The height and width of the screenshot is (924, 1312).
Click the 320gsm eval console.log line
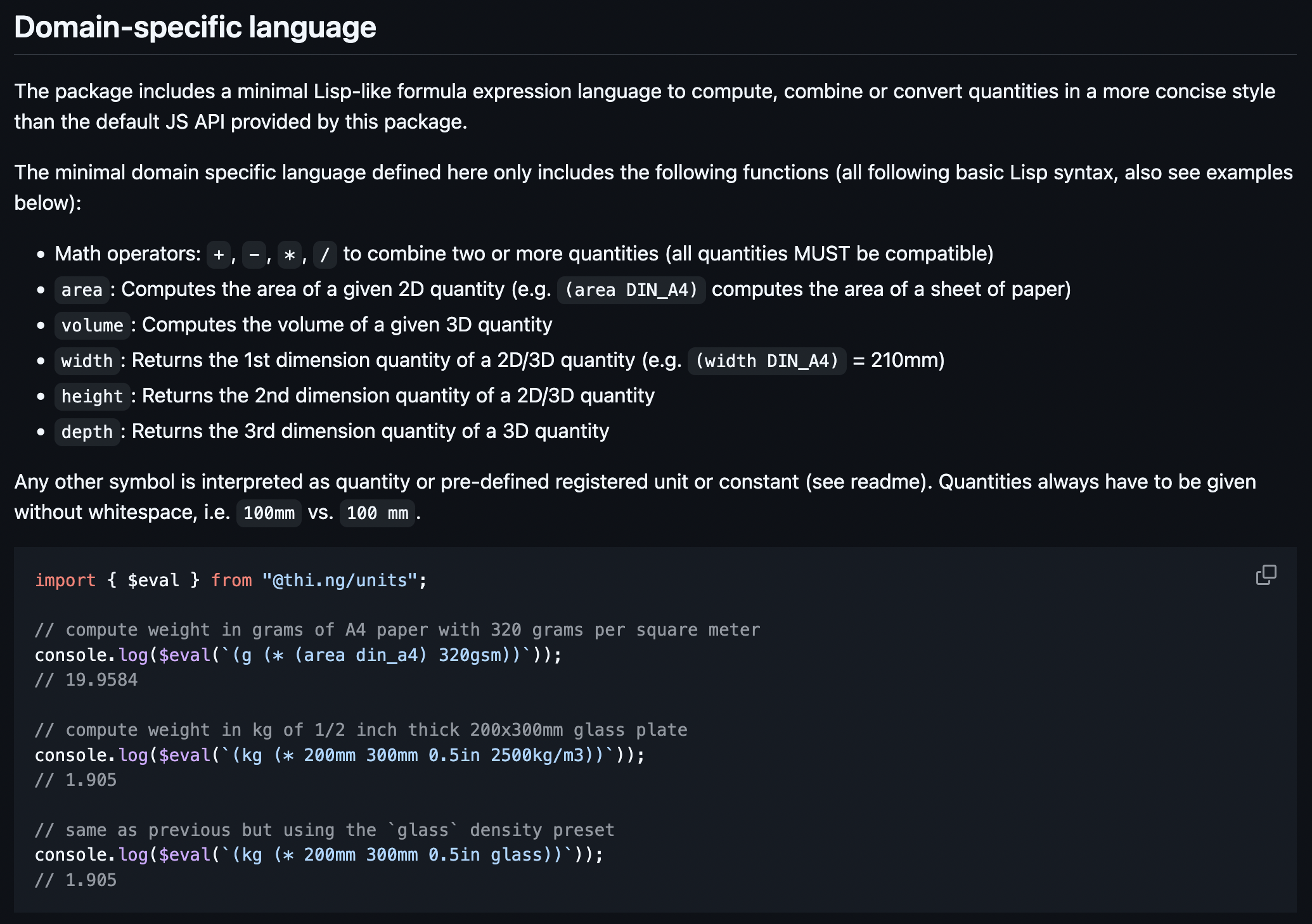click(298, 655)
